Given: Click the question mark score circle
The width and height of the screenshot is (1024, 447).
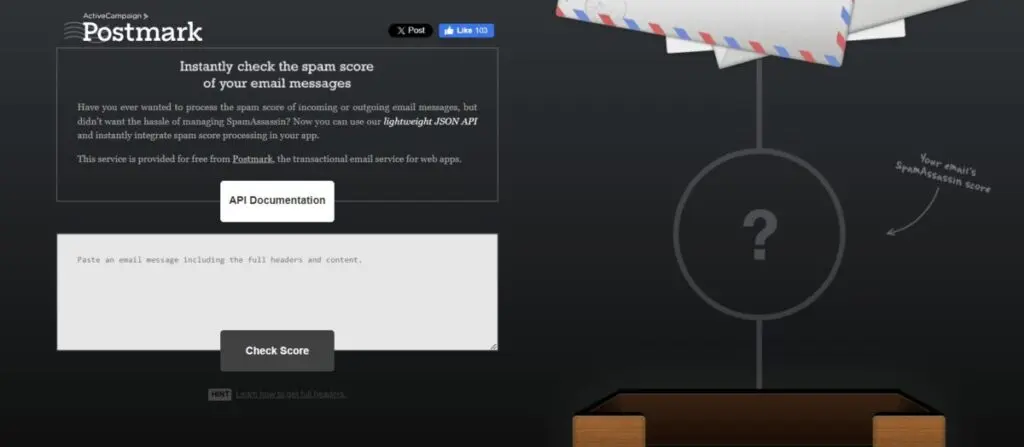Looking at the screenshot, I should (x=760, y=234).
